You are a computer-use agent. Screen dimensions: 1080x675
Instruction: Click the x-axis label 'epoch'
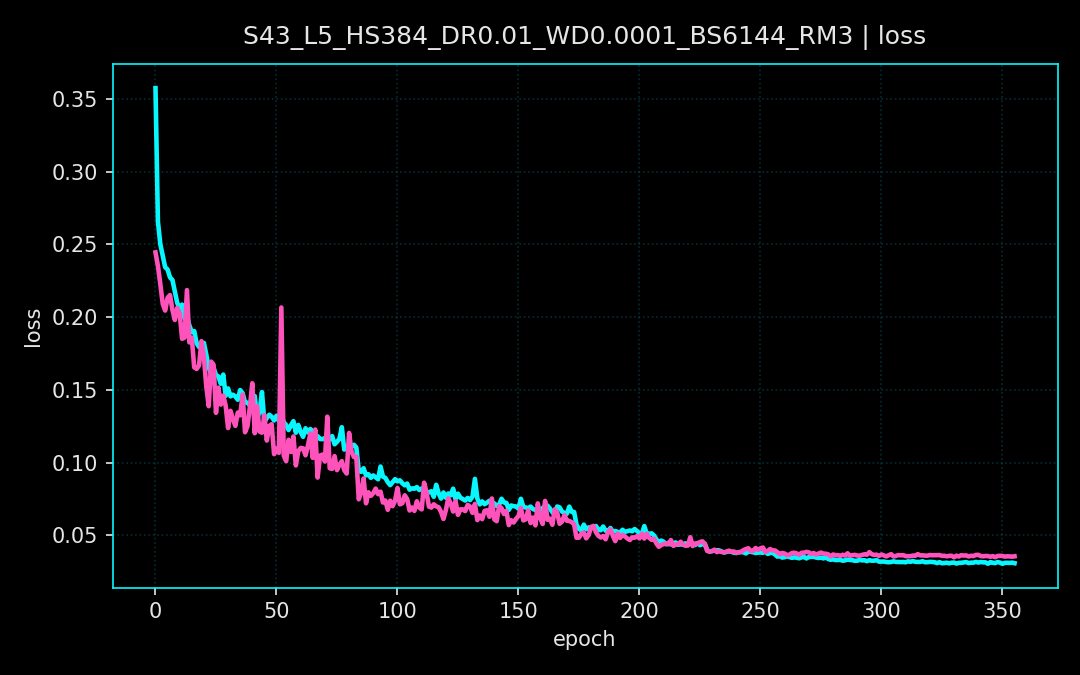584,638
